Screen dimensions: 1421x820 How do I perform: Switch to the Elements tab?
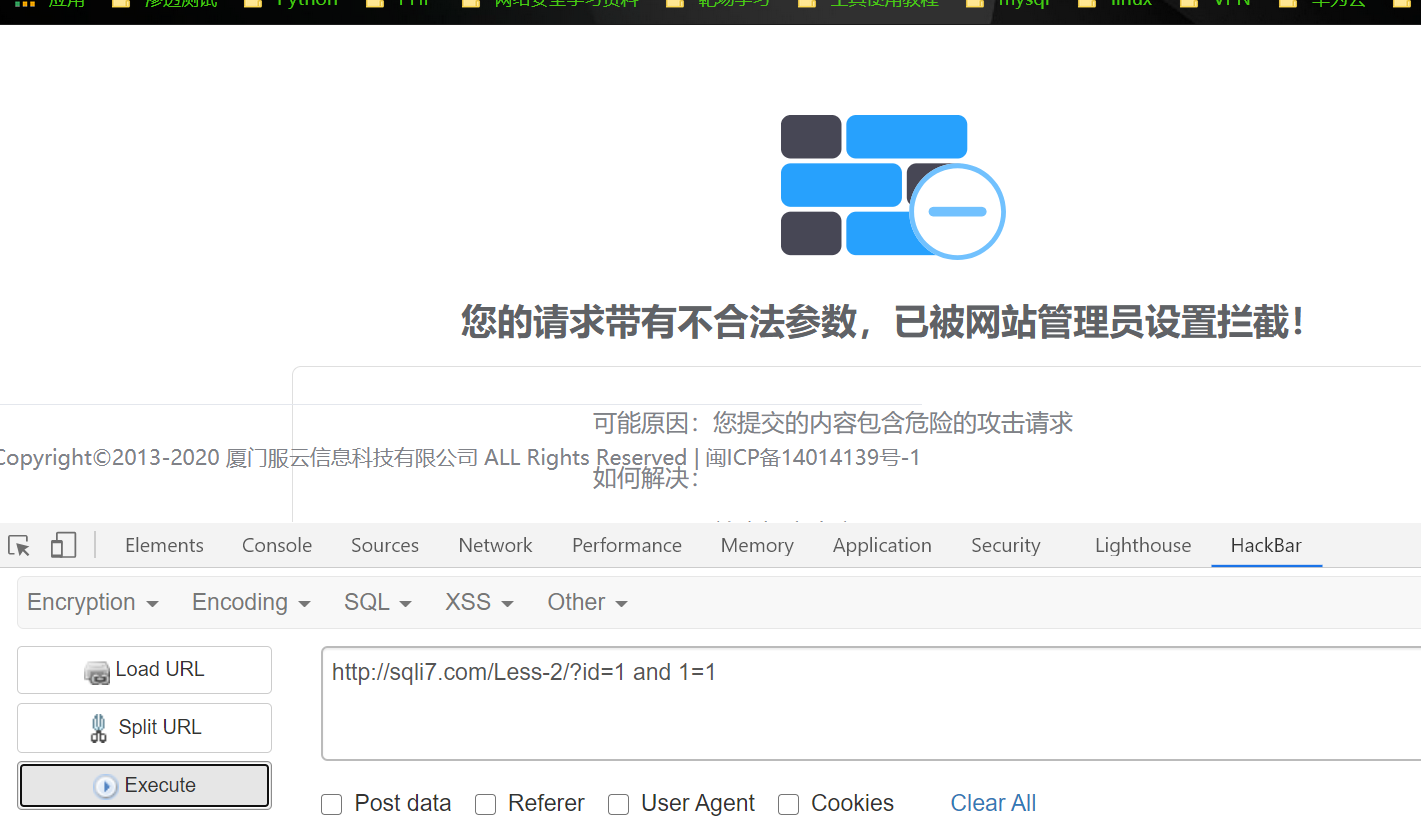pos(164,545)
